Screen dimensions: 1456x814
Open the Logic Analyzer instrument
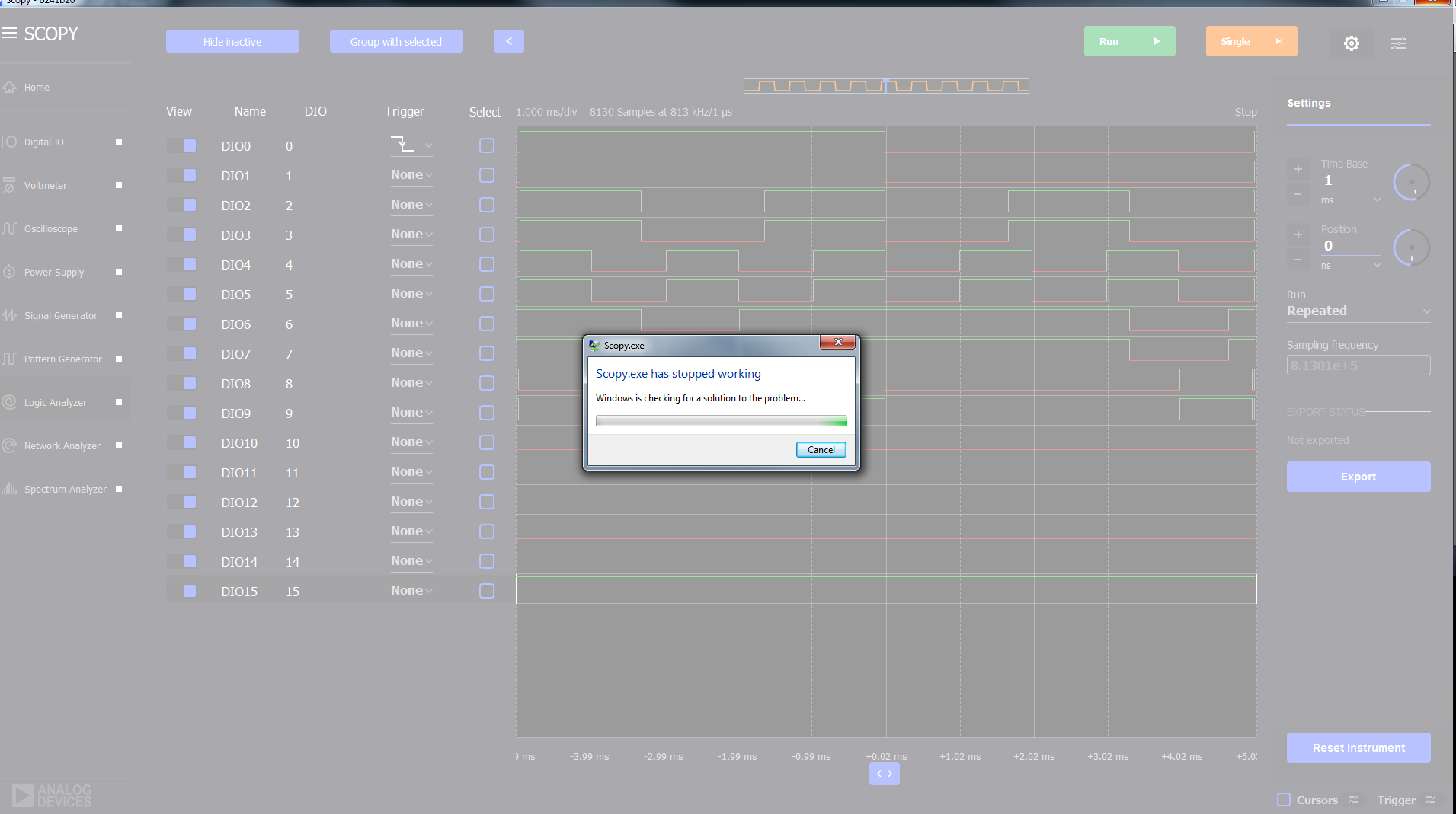coord(65,402)
